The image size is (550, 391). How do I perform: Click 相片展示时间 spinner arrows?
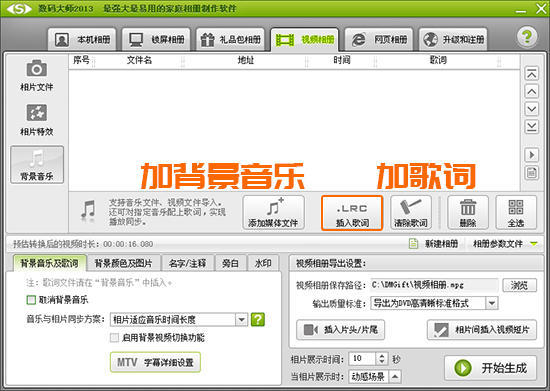point(381,359)
